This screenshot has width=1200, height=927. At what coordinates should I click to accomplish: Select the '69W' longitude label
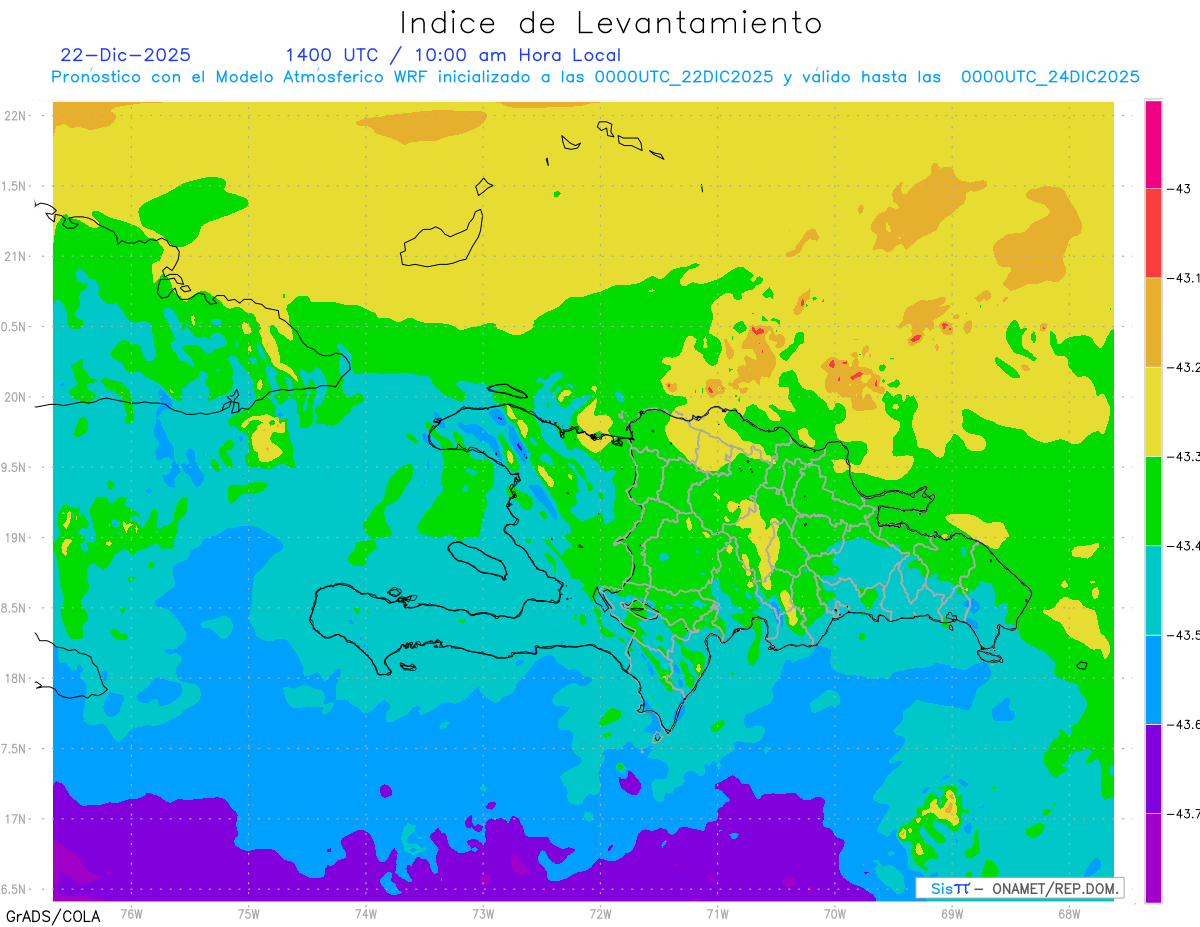[x=952, y=913]
